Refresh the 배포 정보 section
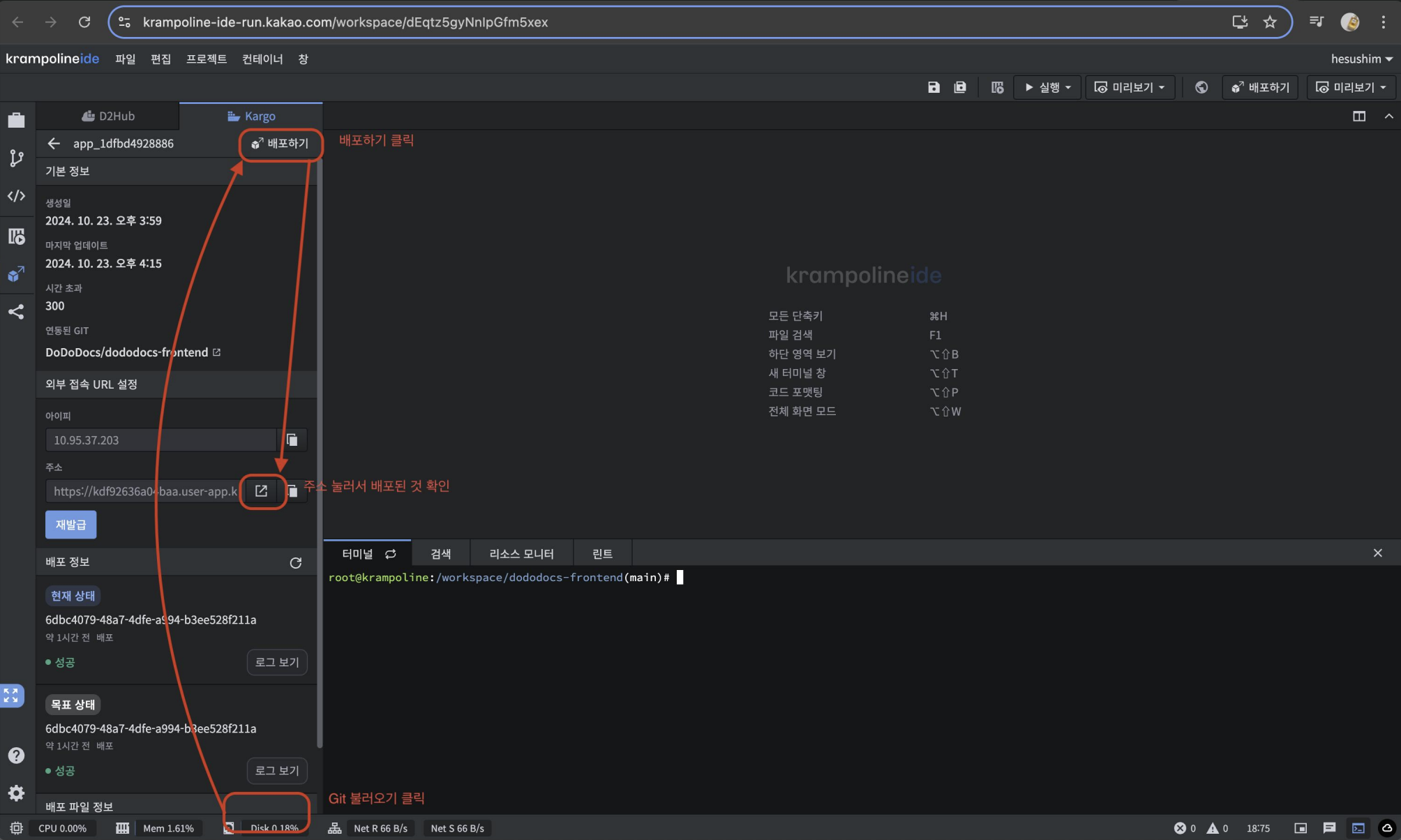The image size is (1401, 840). [x=296, y=562]
